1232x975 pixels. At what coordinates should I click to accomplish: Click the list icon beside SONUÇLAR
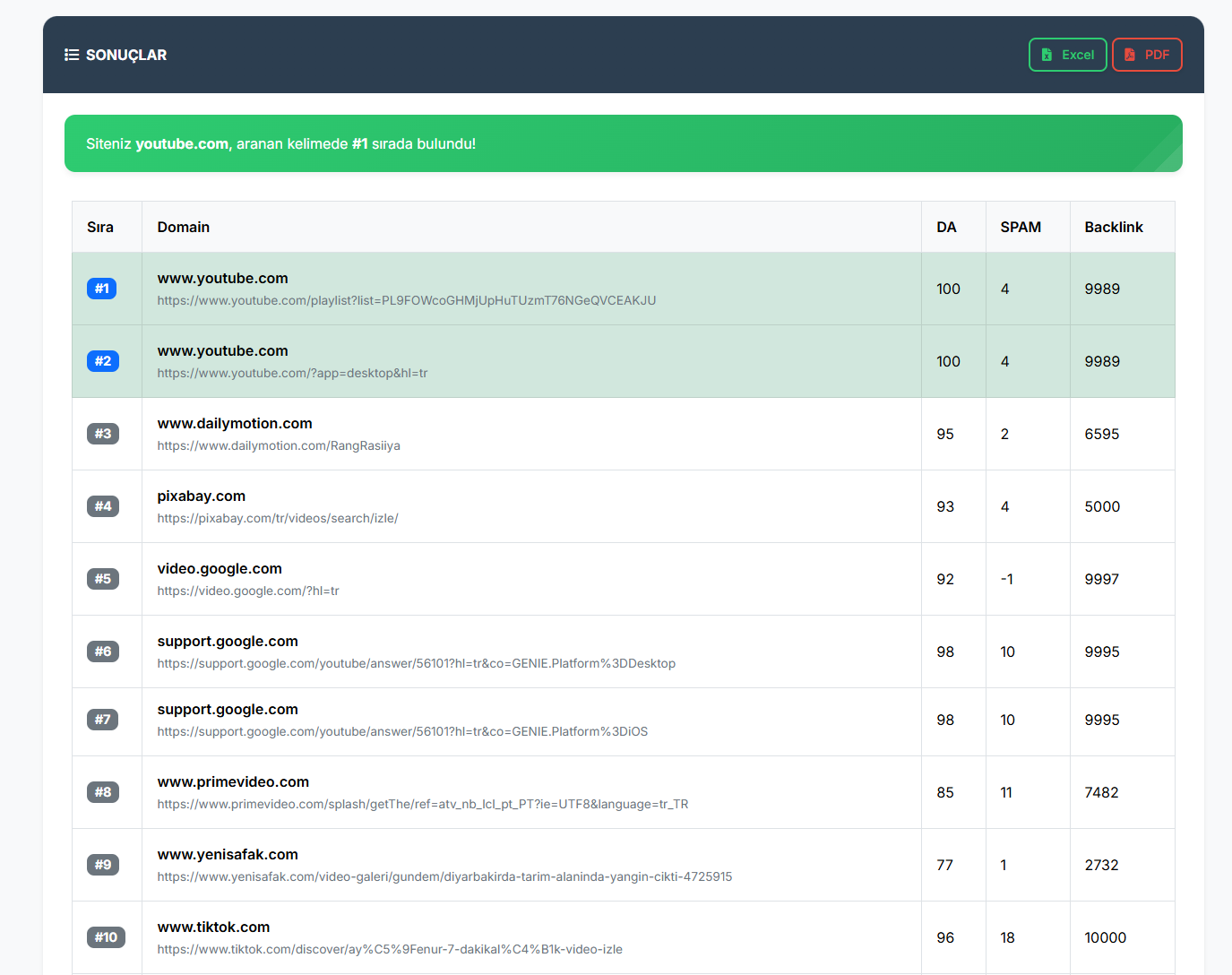(x=72, y=55)
